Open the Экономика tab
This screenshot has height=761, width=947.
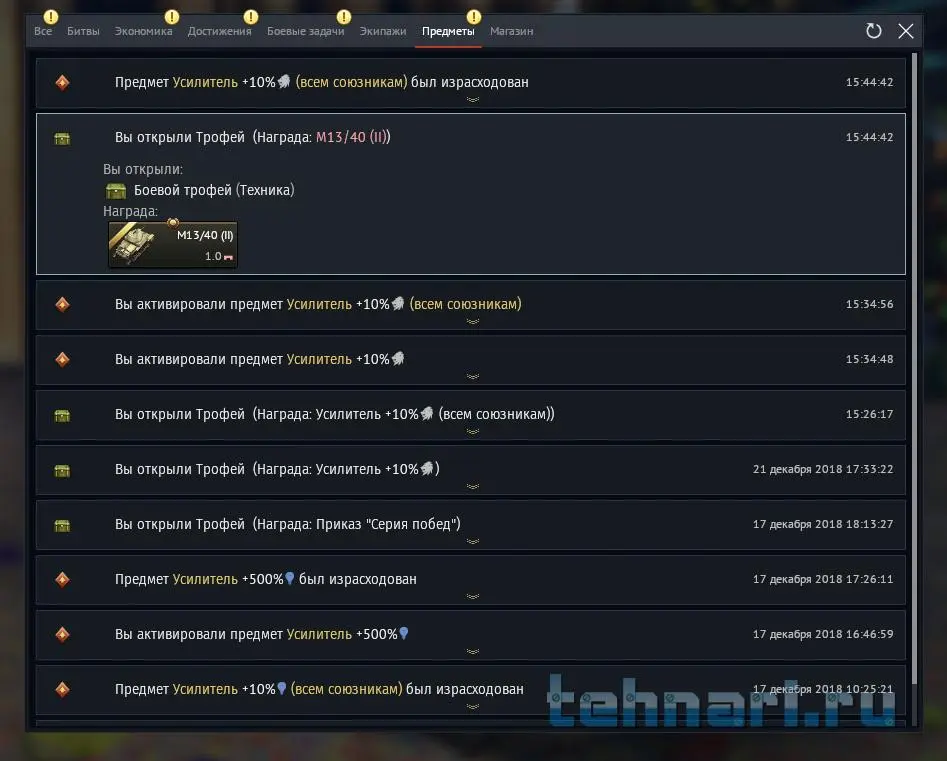click(x=144, y=31)
